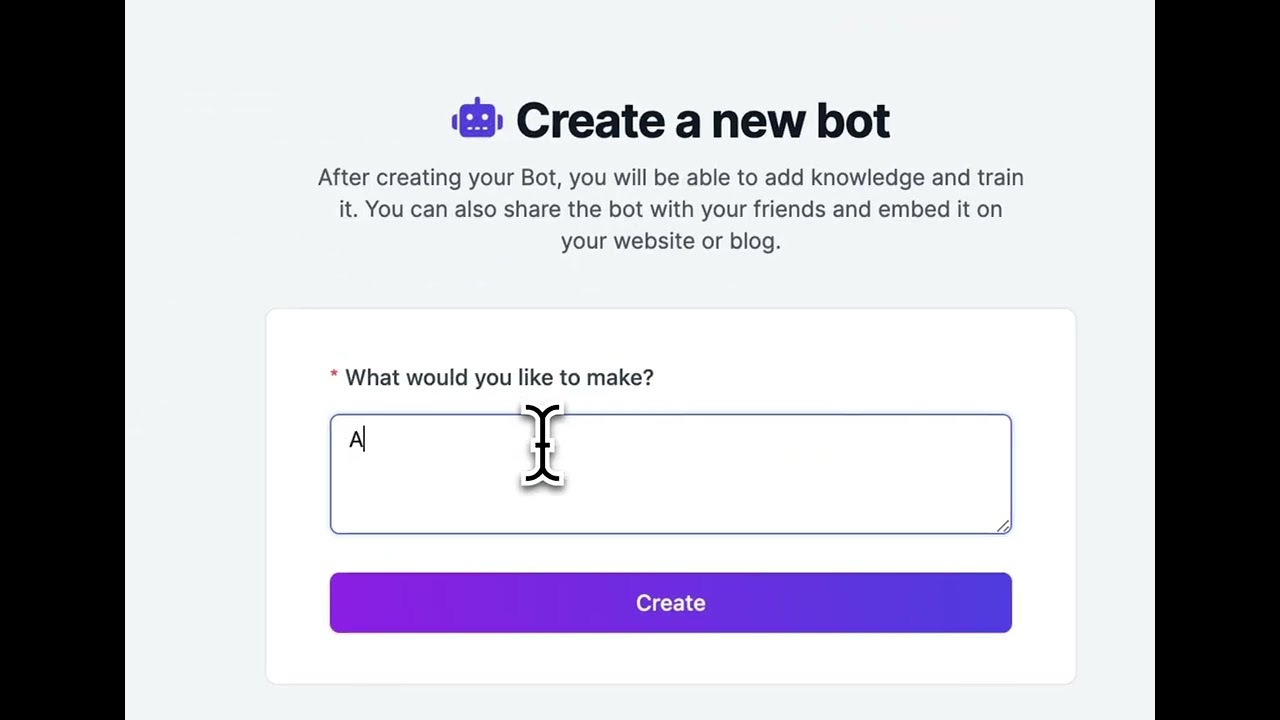Click the 'your website or blog.' text line
Screen dimensions: 1280x720
coord(670,241)
